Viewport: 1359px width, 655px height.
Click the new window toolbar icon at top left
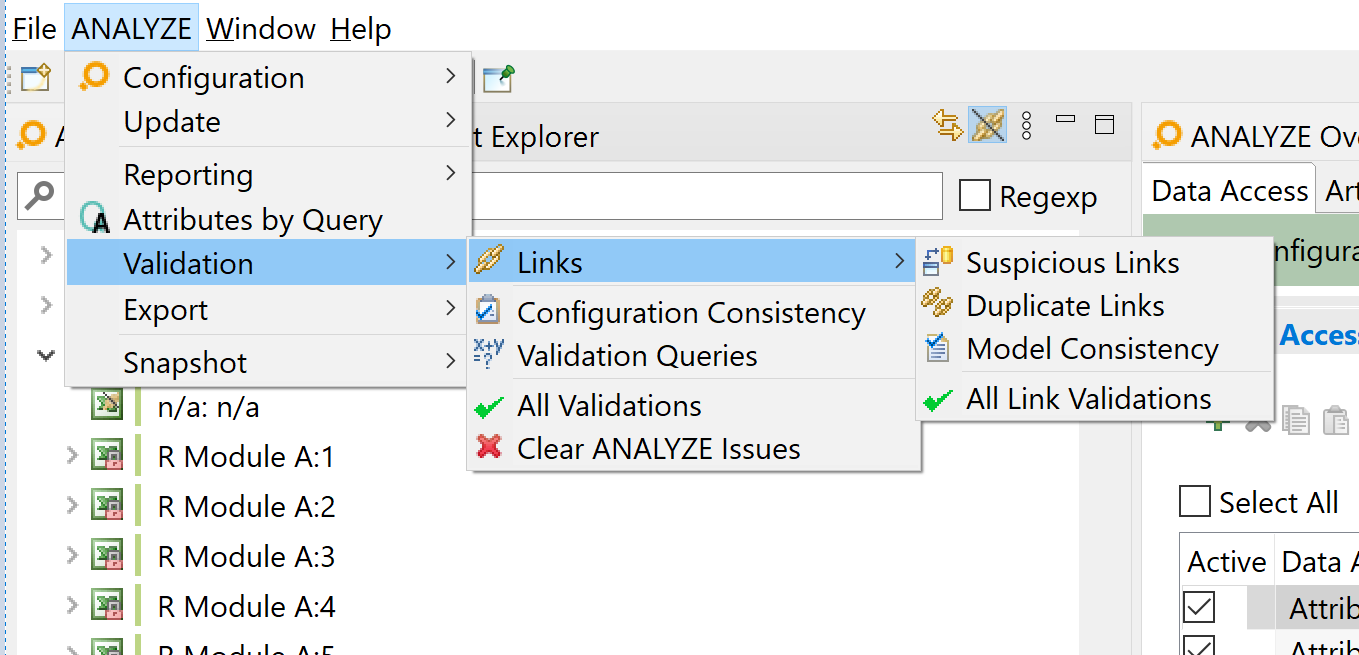[x=36, y=77]
